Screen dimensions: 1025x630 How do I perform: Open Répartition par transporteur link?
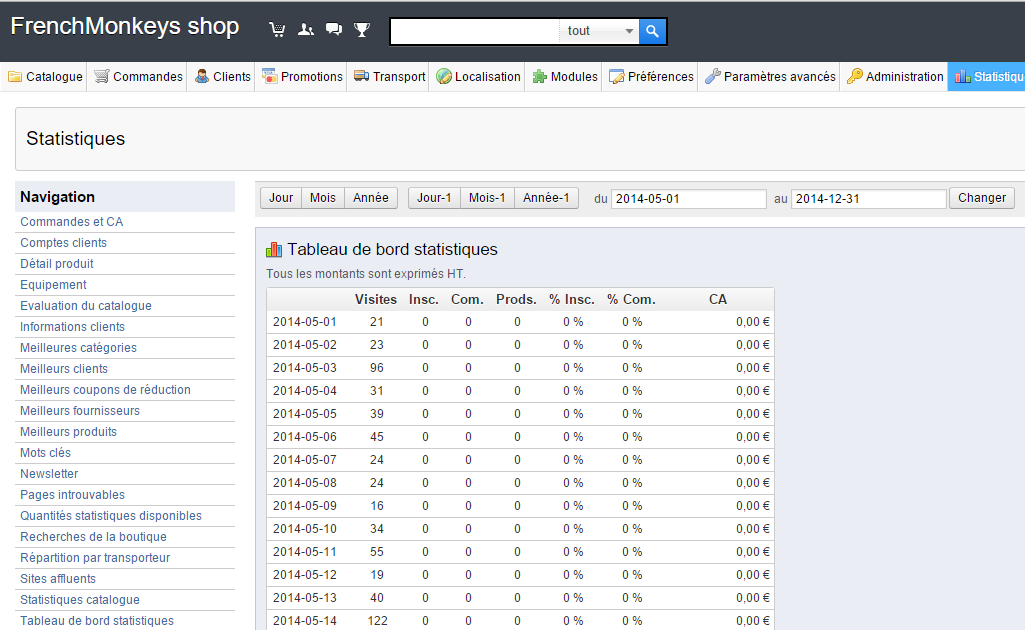(95, 557)
